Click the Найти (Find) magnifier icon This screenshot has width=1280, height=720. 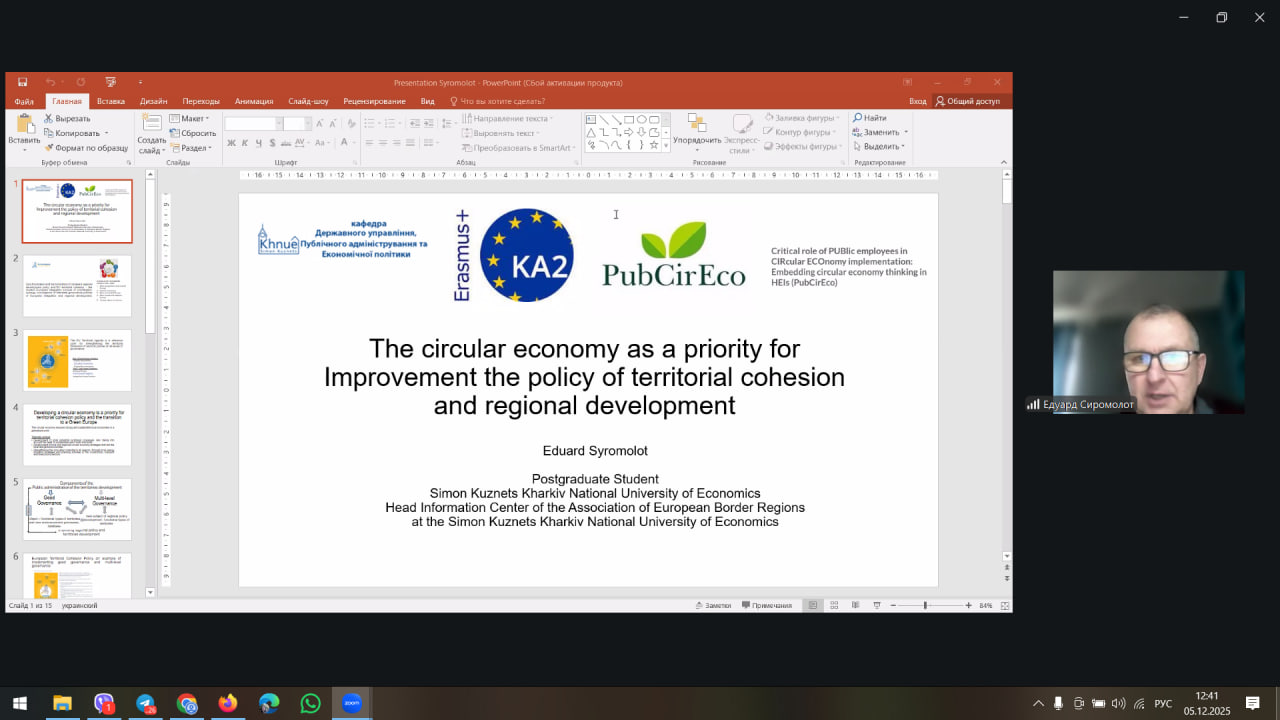click(858, 118)
